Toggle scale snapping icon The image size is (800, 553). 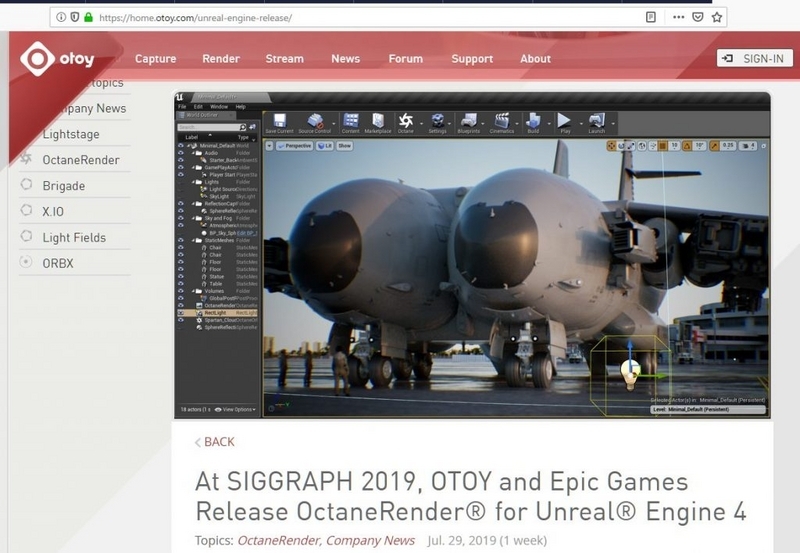[x=714, y=146]
